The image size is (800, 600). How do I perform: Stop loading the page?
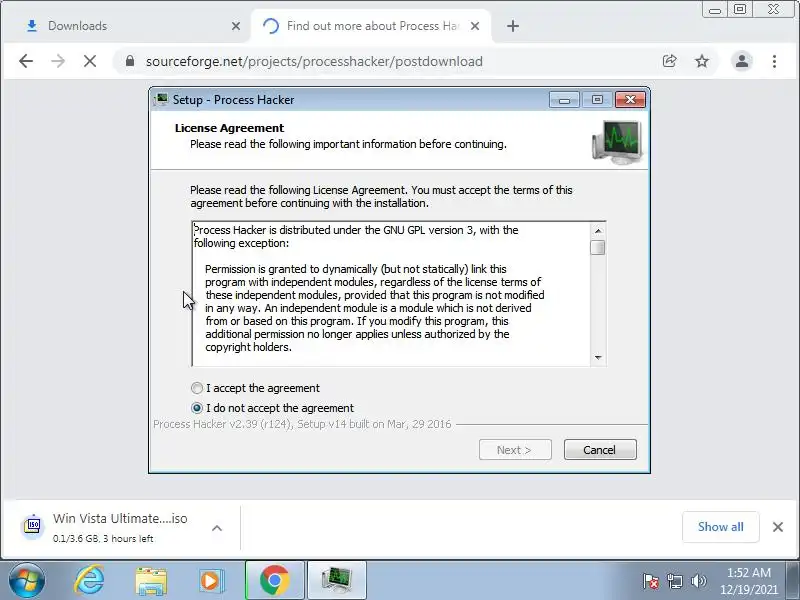pos(90,61)
